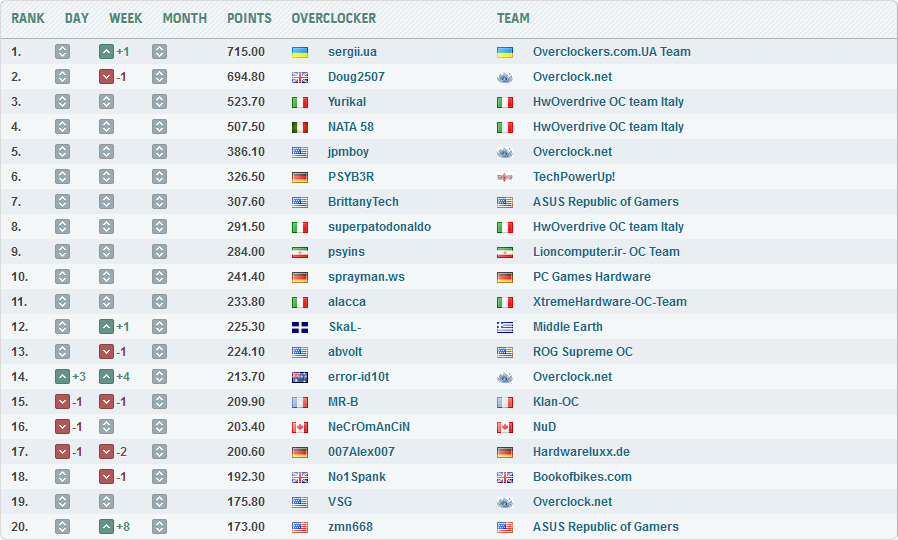Click the UK flag beside Doug2507
Viewport: 898px width, 540px height.
tap(299, 77)
